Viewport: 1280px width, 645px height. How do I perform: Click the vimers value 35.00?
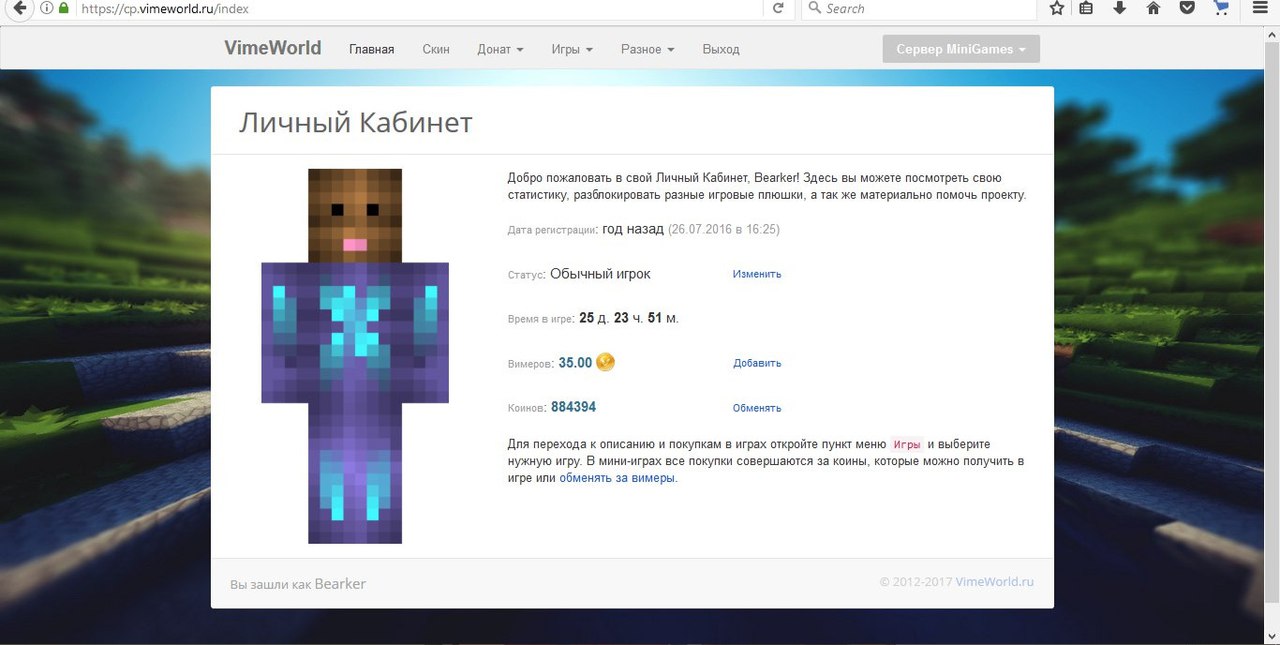click(x=575, y=363)
